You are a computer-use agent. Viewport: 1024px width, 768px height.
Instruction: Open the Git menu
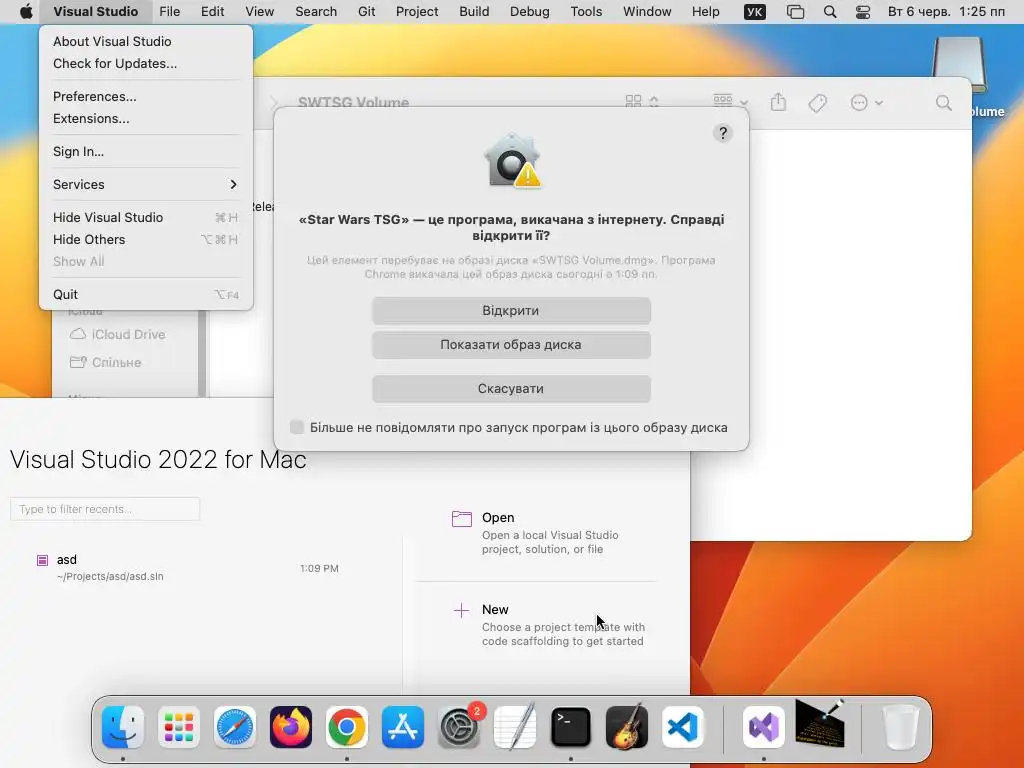(366, 12)
